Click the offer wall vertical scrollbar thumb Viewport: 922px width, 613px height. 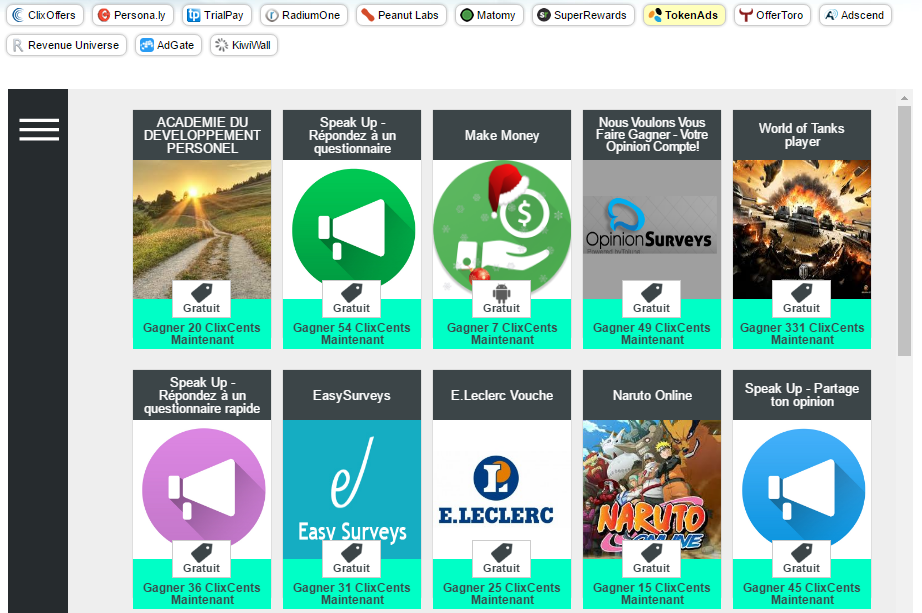coord(904,231)
